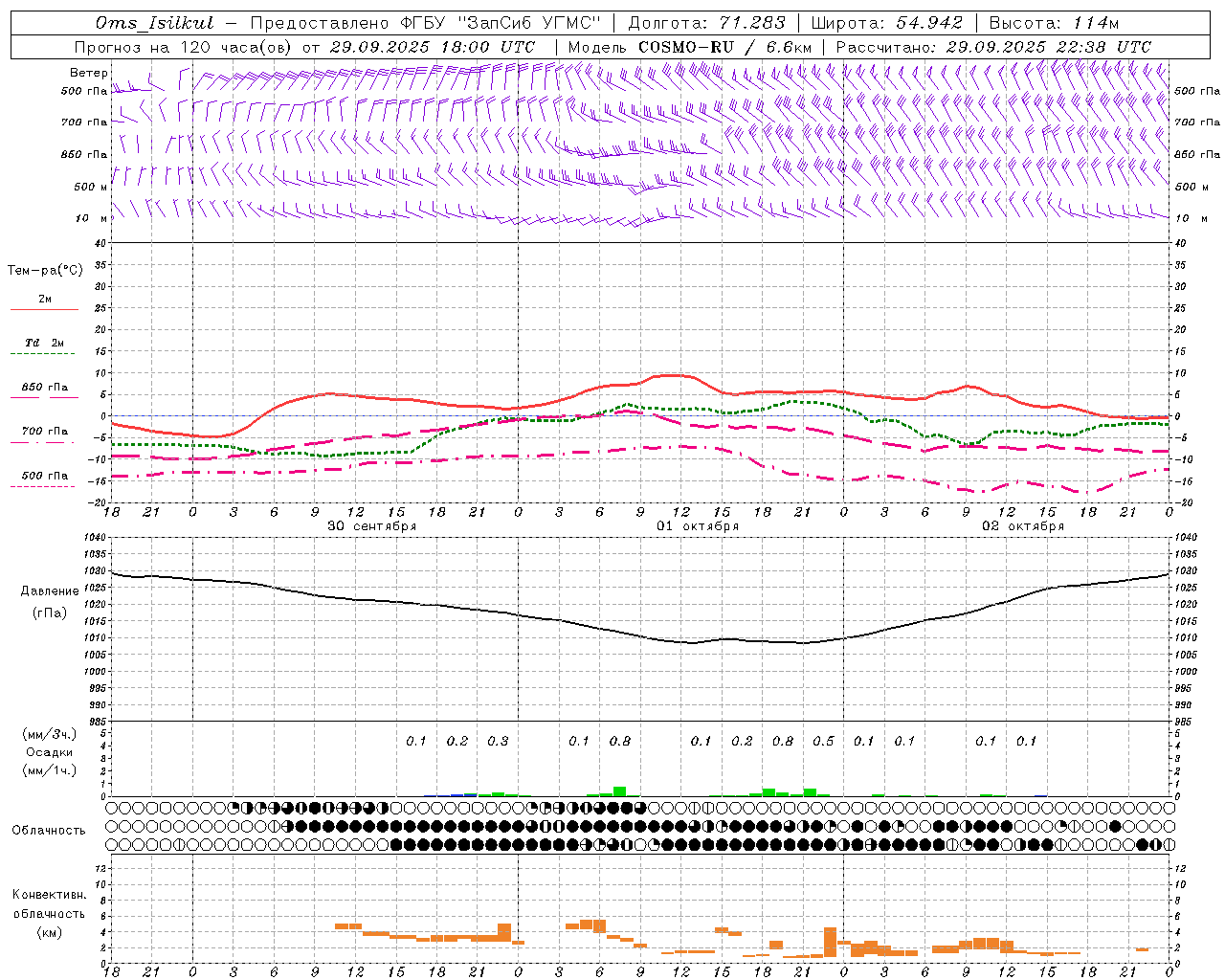
Task: Click the "Осадки" panel label
Action: click(50, 752)
